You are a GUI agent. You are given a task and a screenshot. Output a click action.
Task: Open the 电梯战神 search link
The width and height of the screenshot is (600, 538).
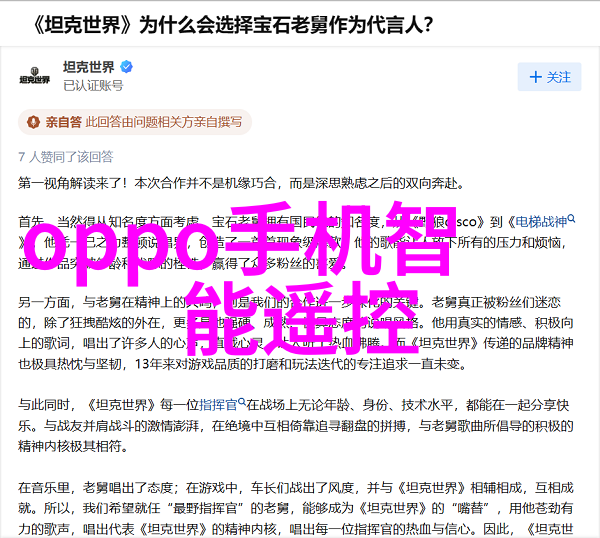pos(545,221)
